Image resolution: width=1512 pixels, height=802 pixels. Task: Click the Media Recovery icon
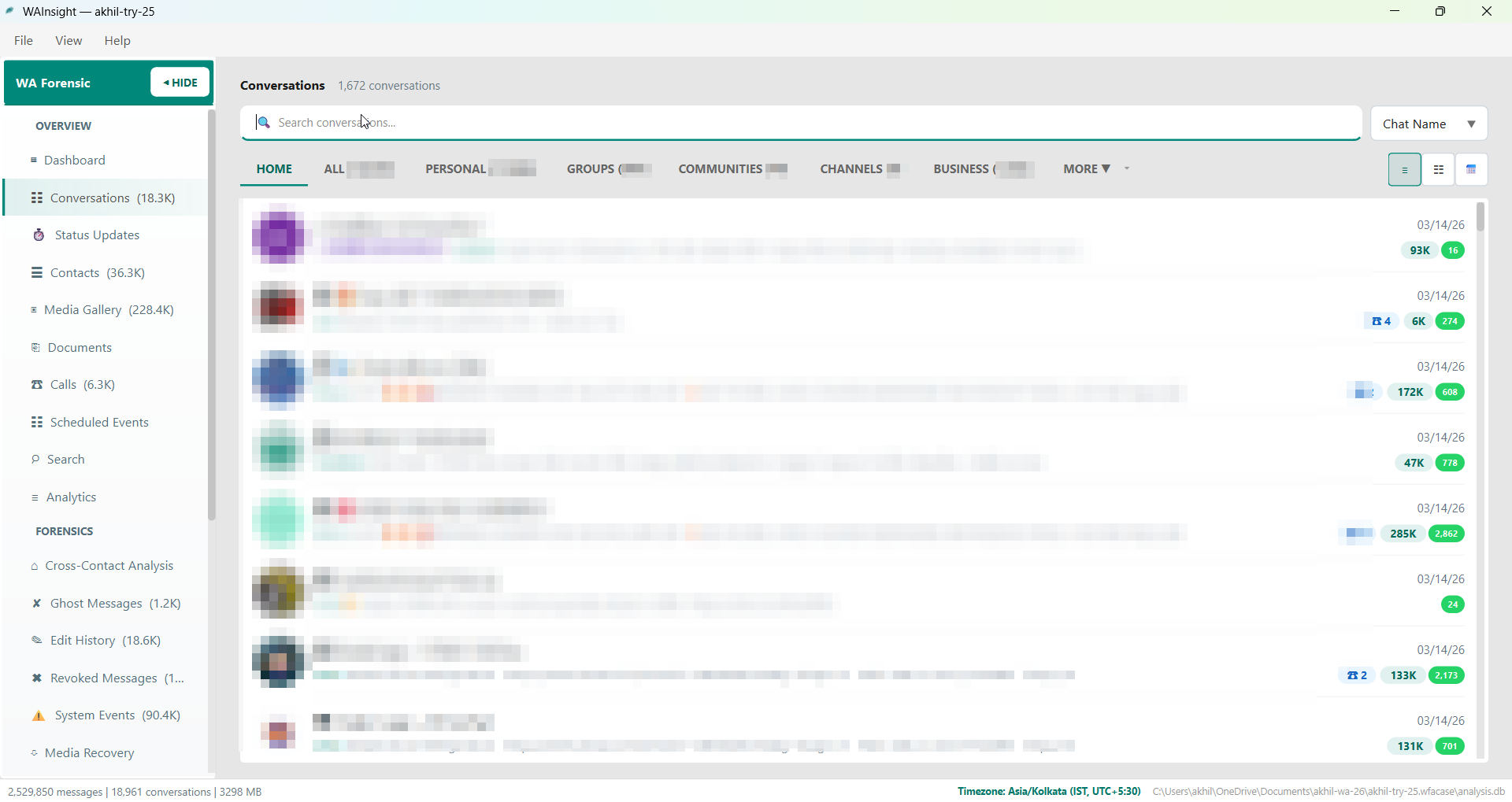(x=34, y=753)
